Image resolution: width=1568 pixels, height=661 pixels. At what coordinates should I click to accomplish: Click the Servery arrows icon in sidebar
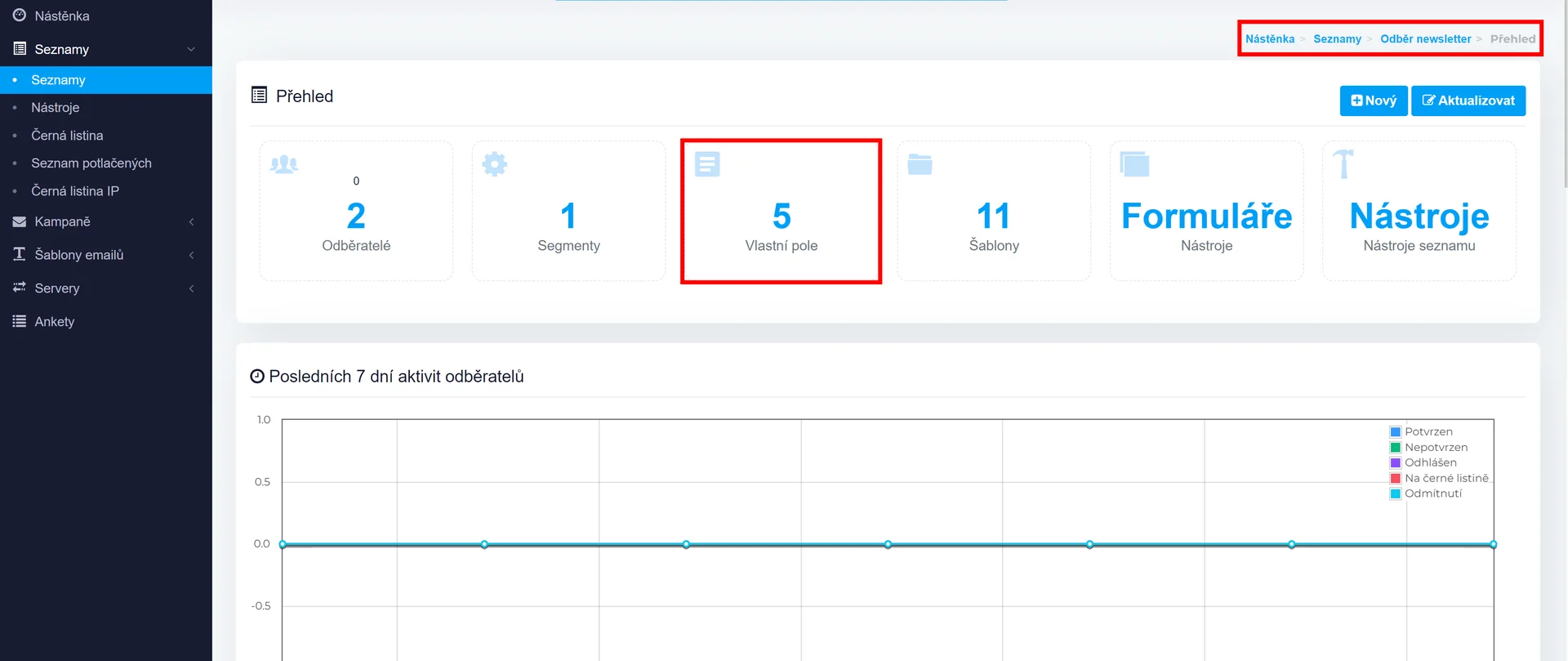20,288
